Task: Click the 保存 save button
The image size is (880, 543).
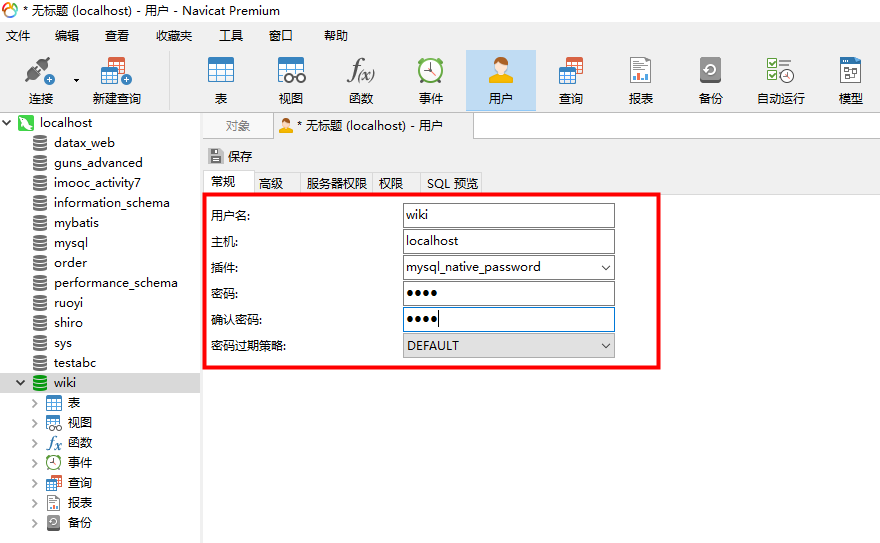Action: [230, 156]
